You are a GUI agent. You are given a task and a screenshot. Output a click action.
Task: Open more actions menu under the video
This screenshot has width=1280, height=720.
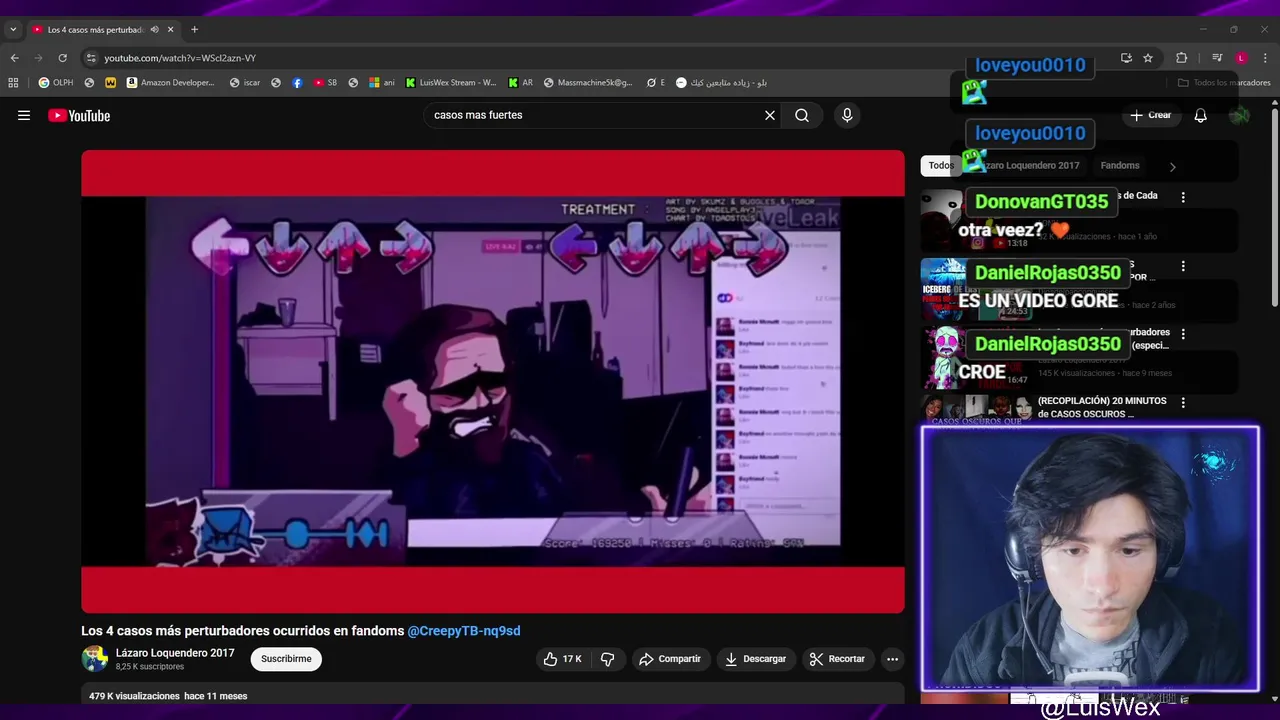tap(892, 659)
